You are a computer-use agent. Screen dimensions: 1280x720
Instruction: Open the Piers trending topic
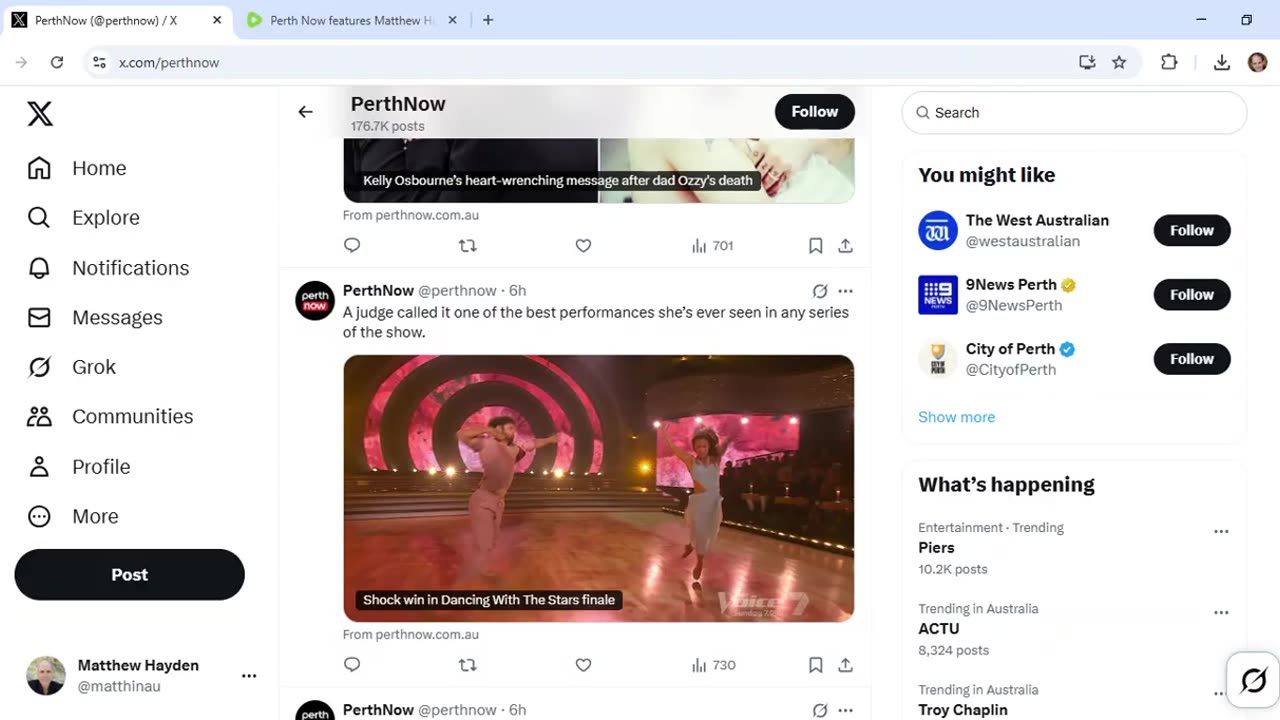point(936,548)
